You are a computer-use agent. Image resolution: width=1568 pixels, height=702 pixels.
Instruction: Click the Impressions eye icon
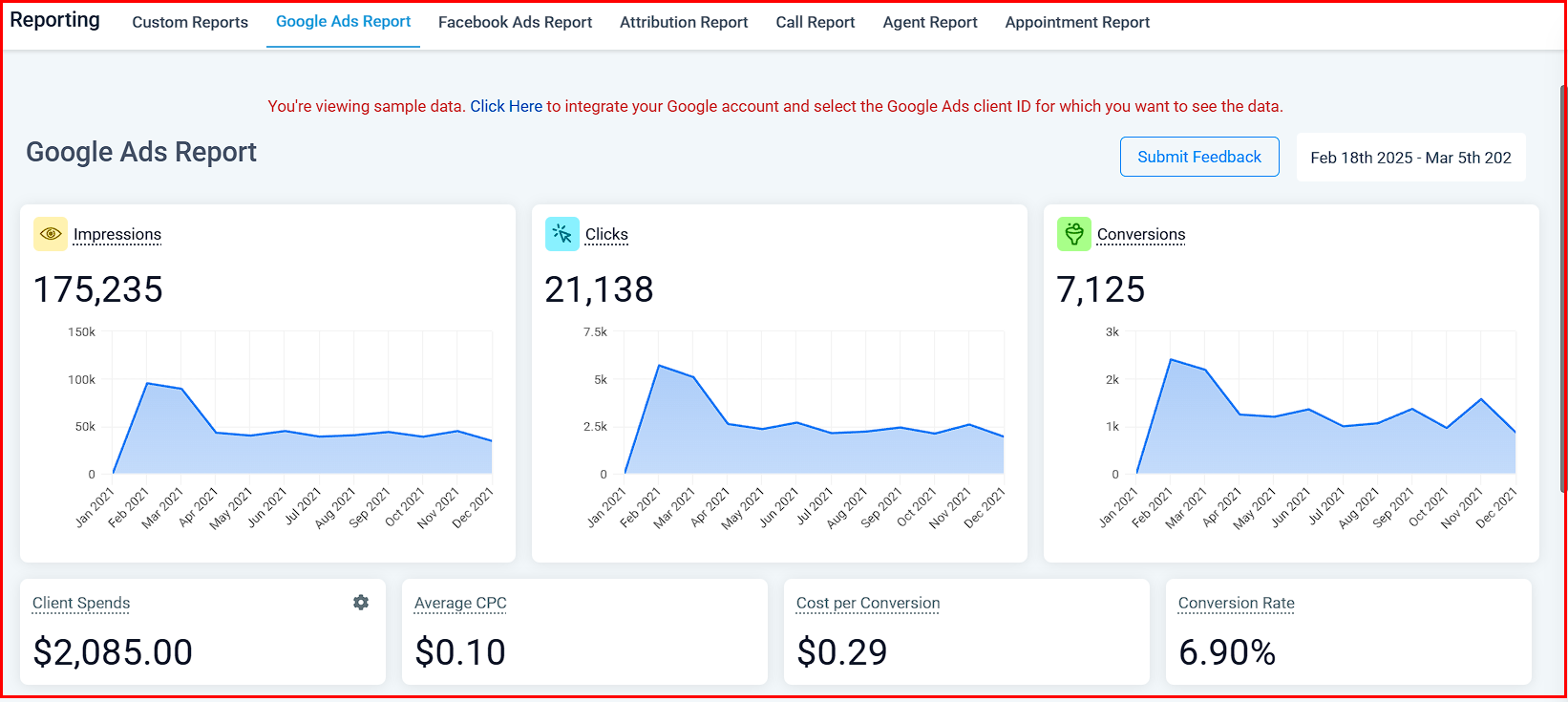tap(51, 234)
